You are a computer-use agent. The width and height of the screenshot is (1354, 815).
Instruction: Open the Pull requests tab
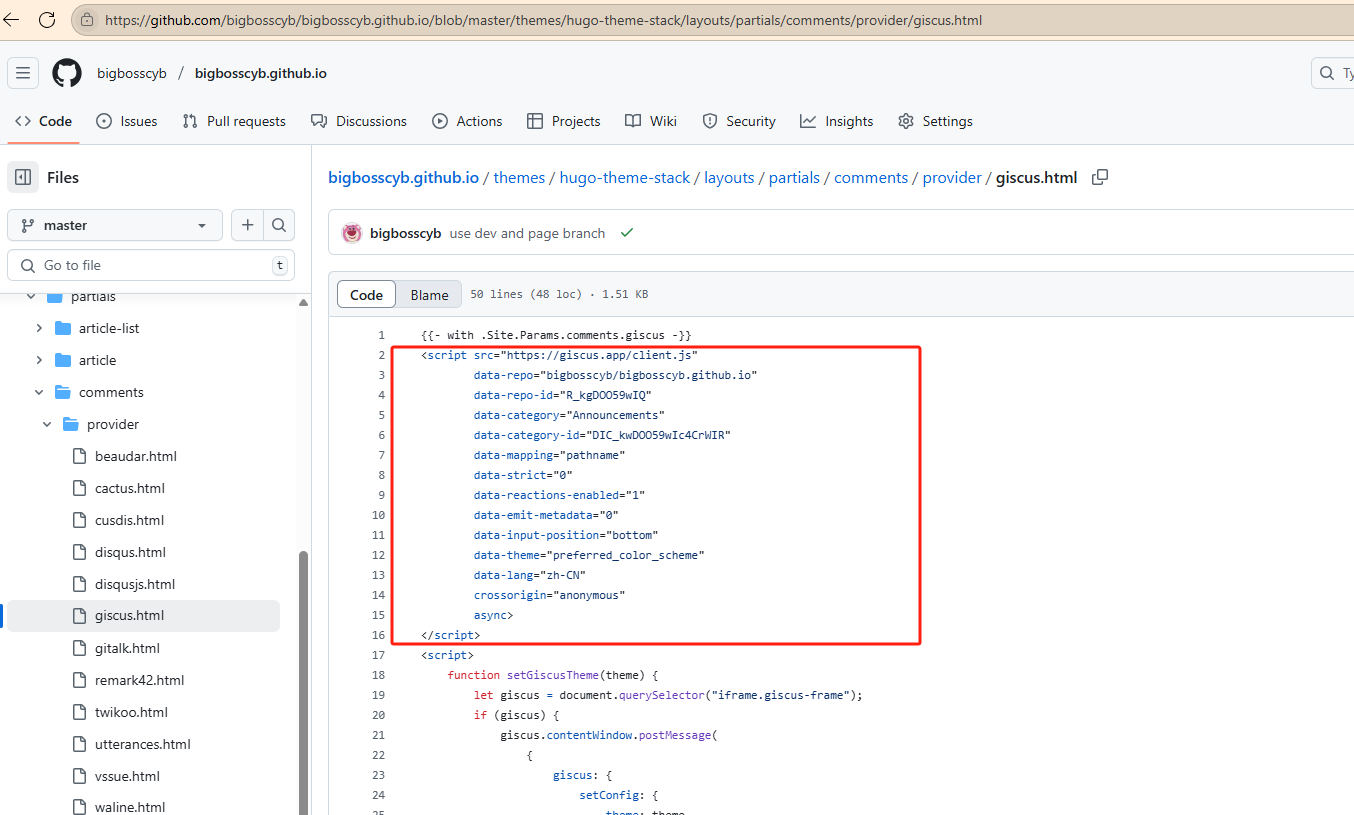click(x=234, y=121)
